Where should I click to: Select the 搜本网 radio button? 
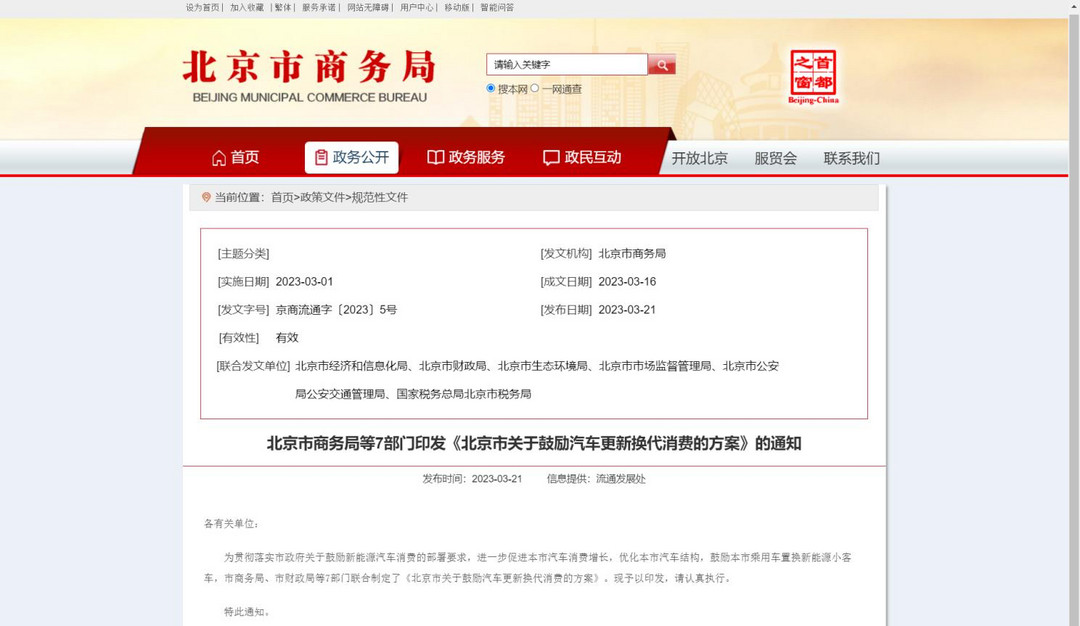coord(490,88)
